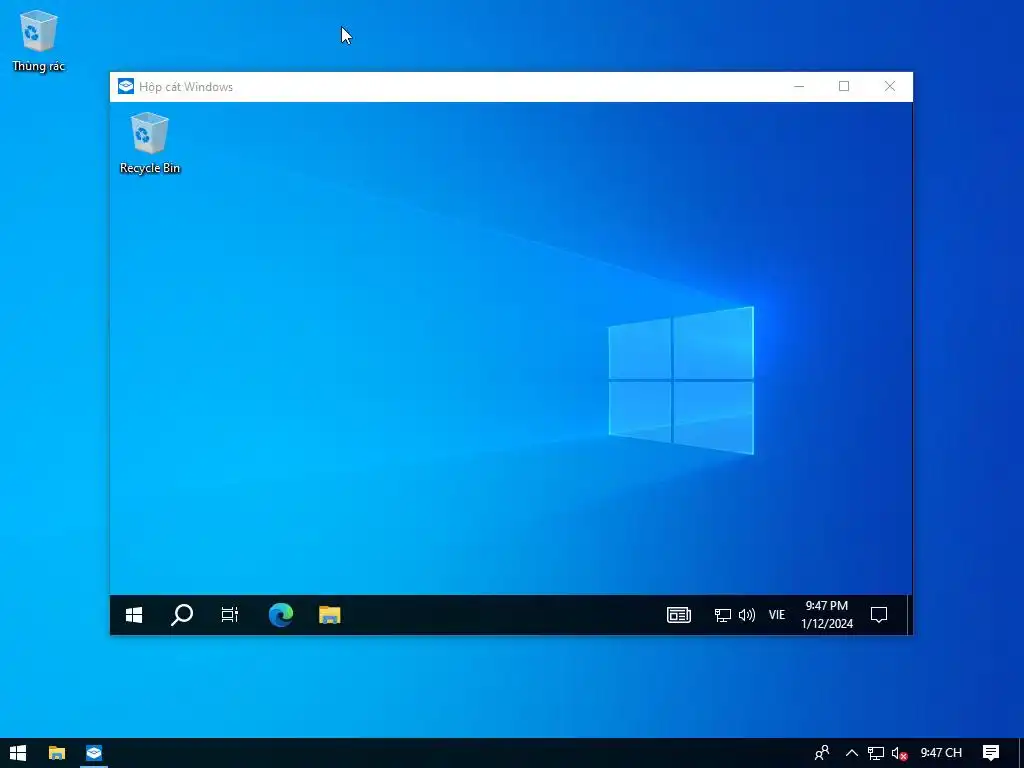Maximize the Hộp cát Windows window
Viewport: 1024px width, 768px height.
pos(844,86)
